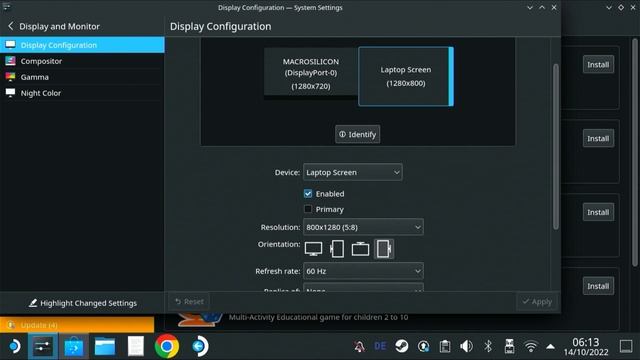Click the fourth Install button in Discover
640x360 pixels.
tap(598, 286)
